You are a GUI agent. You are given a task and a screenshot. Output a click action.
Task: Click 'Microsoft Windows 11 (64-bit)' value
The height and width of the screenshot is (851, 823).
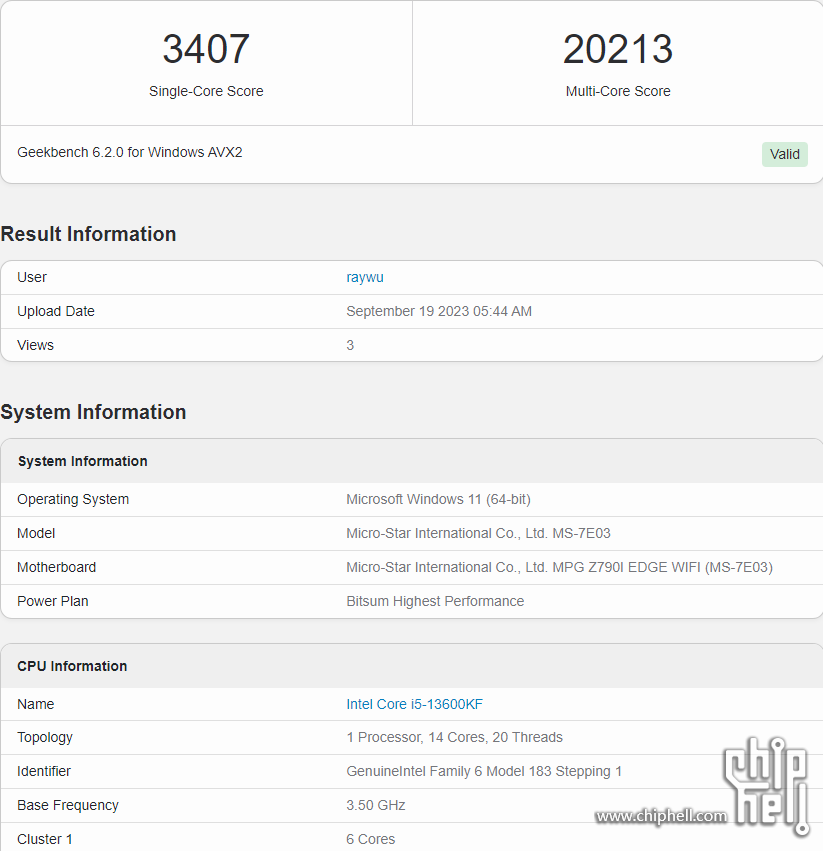[439, 499]
